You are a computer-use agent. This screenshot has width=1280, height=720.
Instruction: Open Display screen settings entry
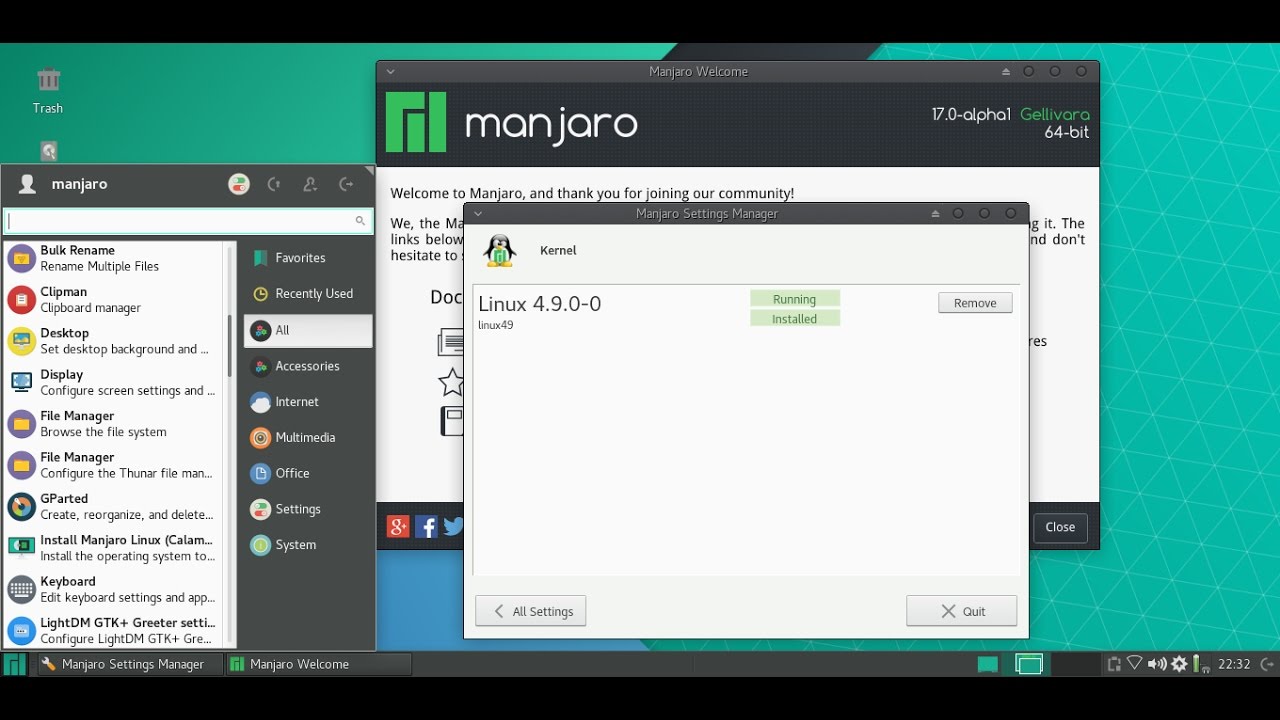[x=114, y=382]
